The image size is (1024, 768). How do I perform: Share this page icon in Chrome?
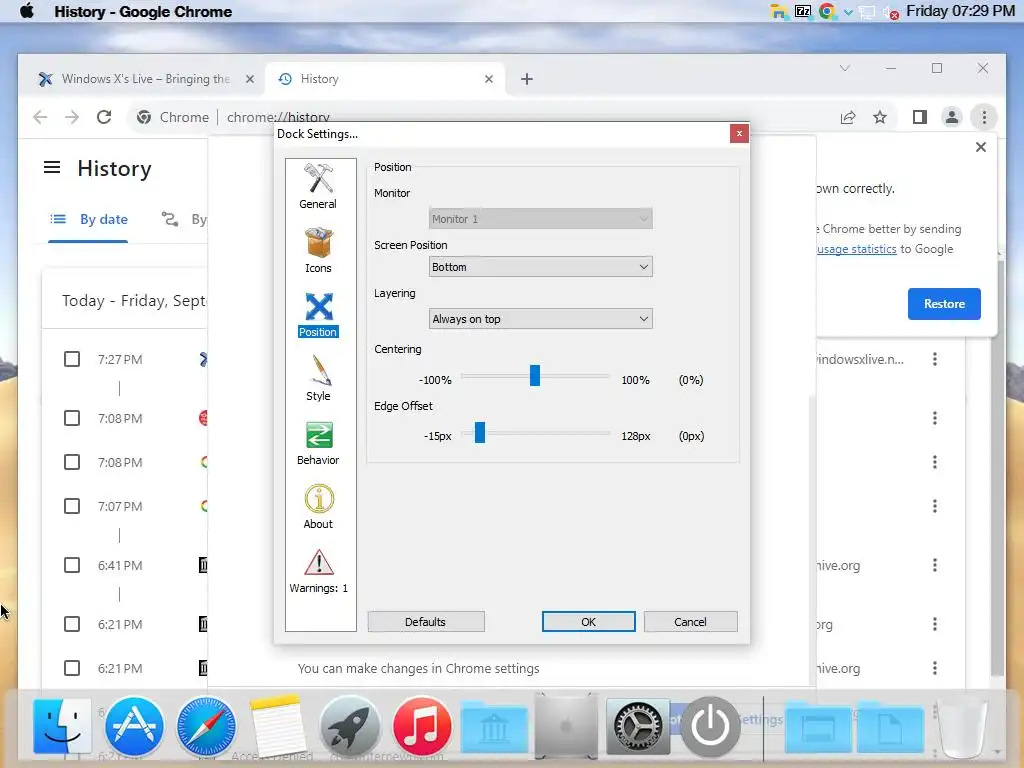[848, 117]
